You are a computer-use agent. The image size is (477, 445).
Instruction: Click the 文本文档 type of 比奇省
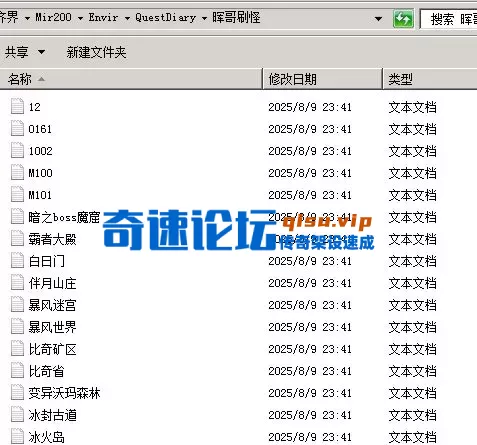412,371
